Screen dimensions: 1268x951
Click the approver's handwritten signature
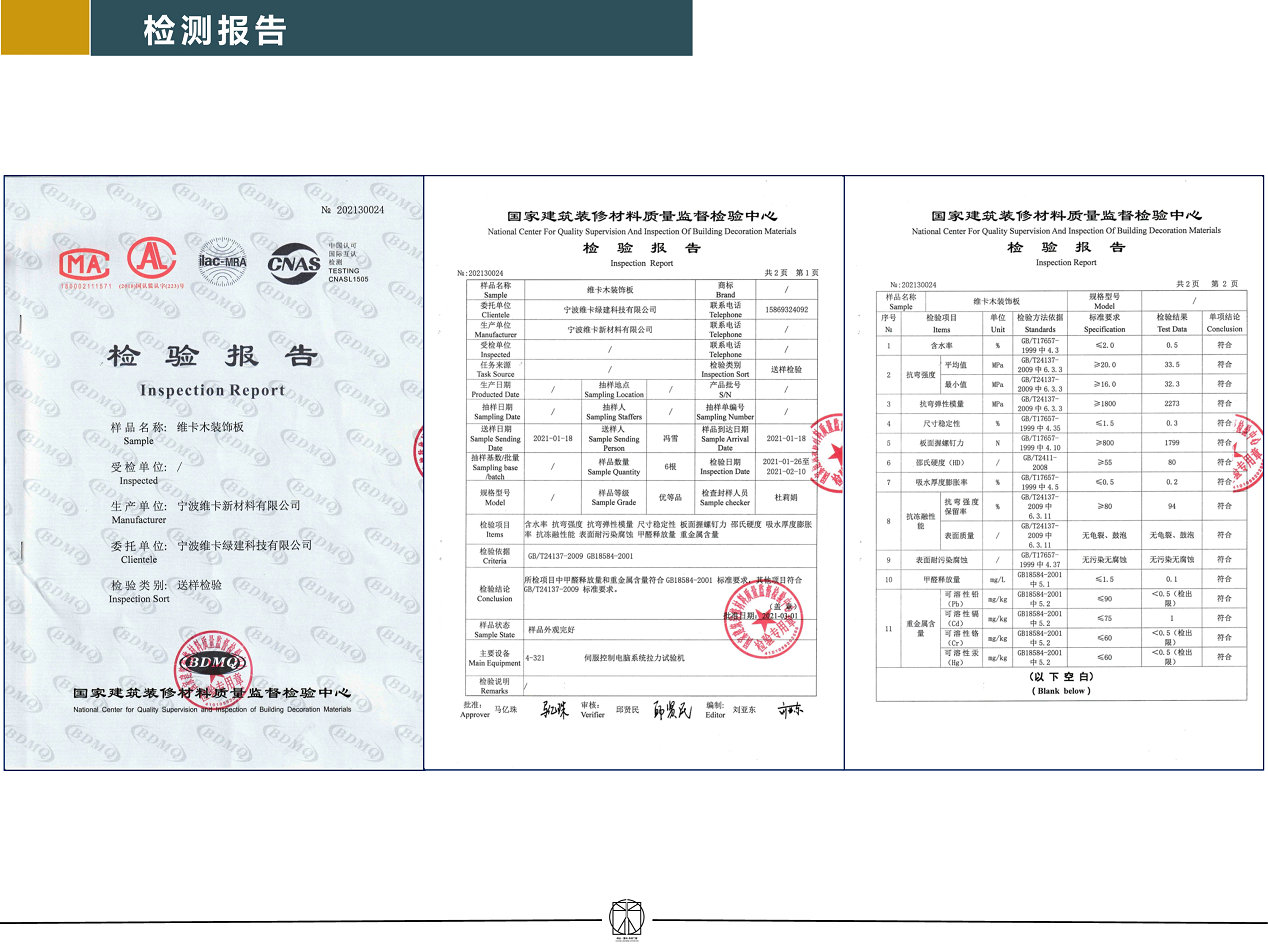(555, 710)
